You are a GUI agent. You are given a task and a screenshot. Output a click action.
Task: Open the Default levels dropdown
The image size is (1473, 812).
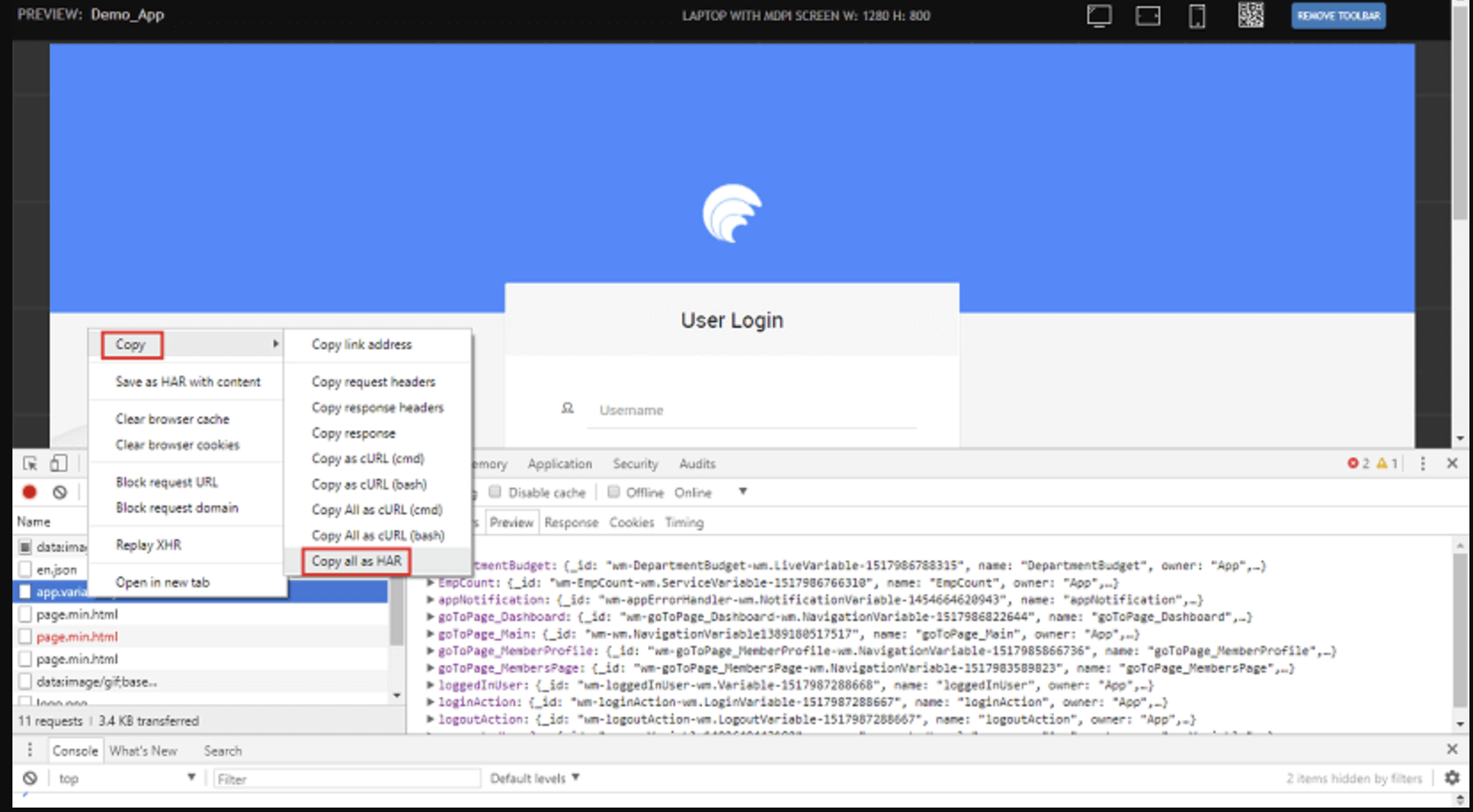click(x=535, y=778)
